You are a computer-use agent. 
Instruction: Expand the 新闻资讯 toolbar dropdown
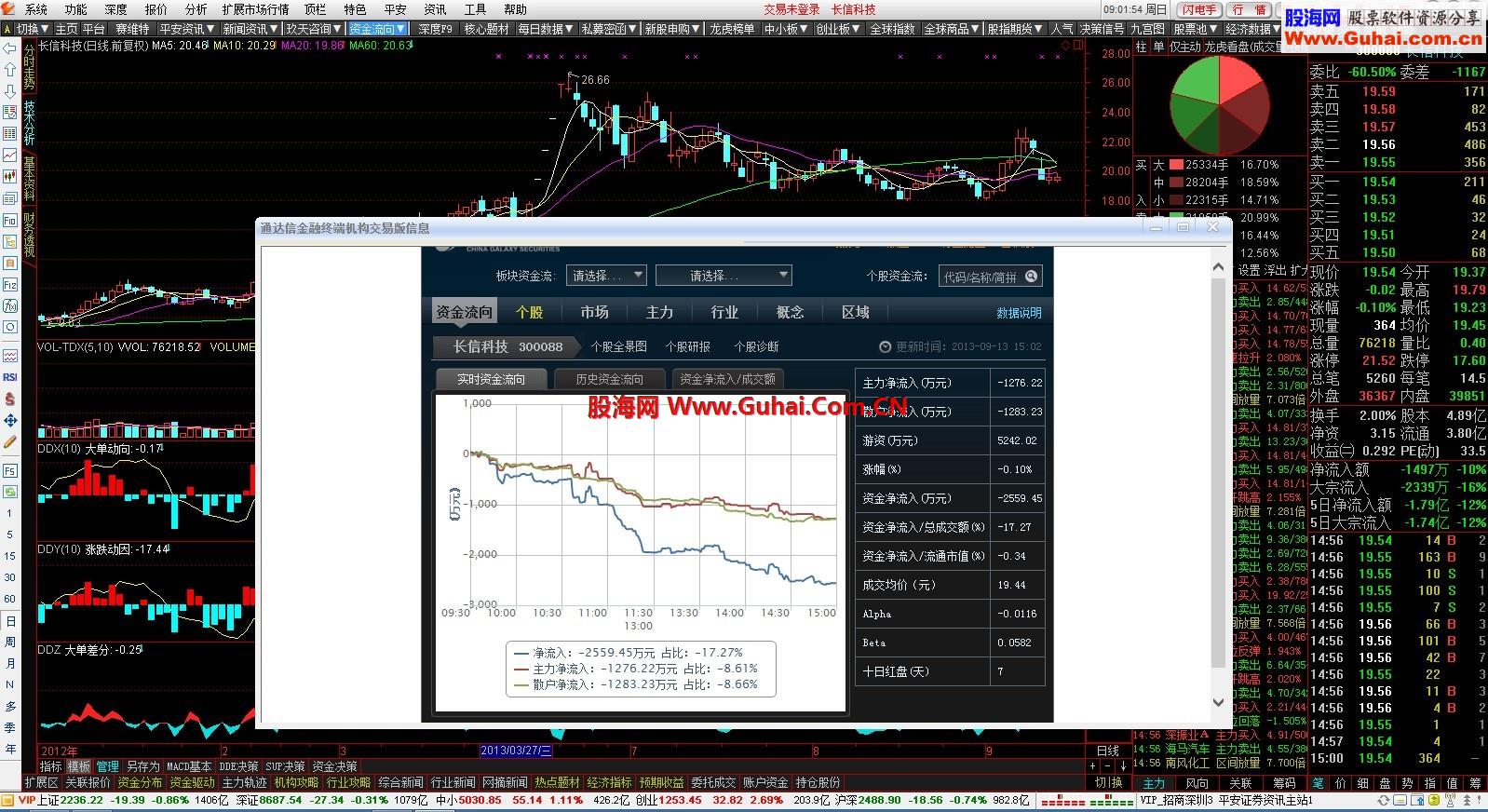pyautogui.click(x=250, y=29)
